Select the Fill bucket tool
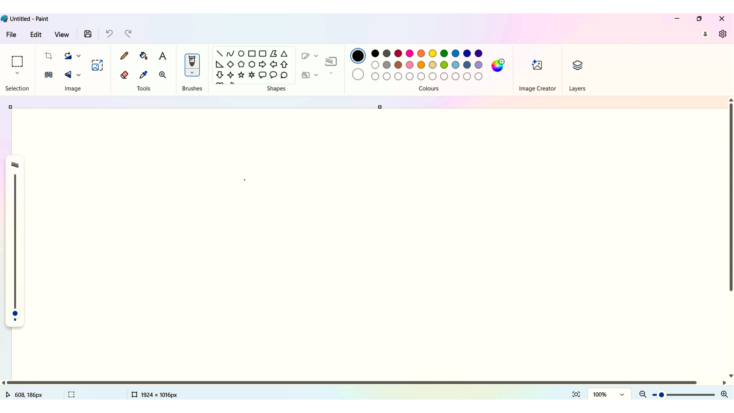Screen dimensions: 734x413 click(143, 56)
